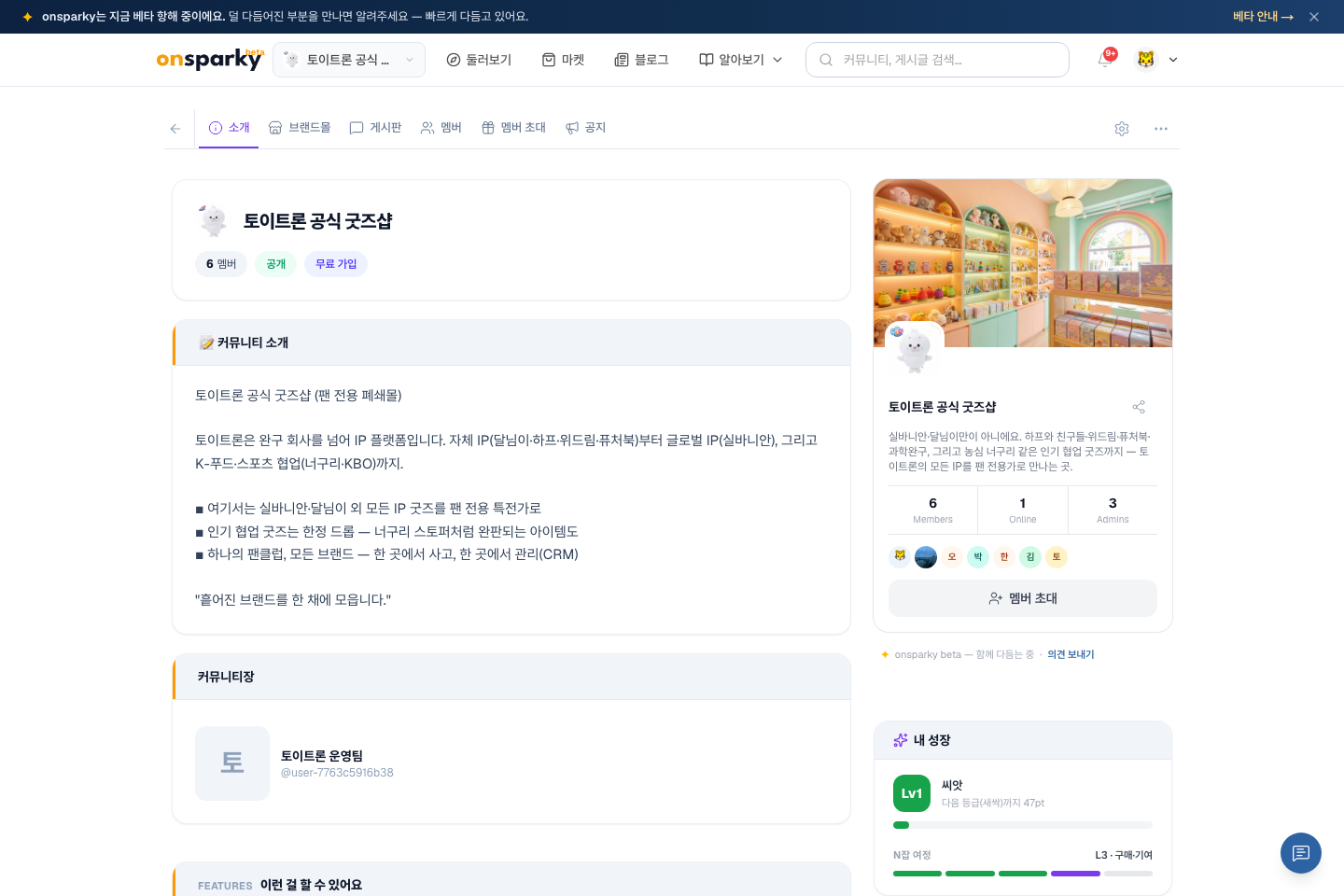Click the rabbit community logo in header card
Viewport: 1344px width, 896px height.
[x=214, y=221]
